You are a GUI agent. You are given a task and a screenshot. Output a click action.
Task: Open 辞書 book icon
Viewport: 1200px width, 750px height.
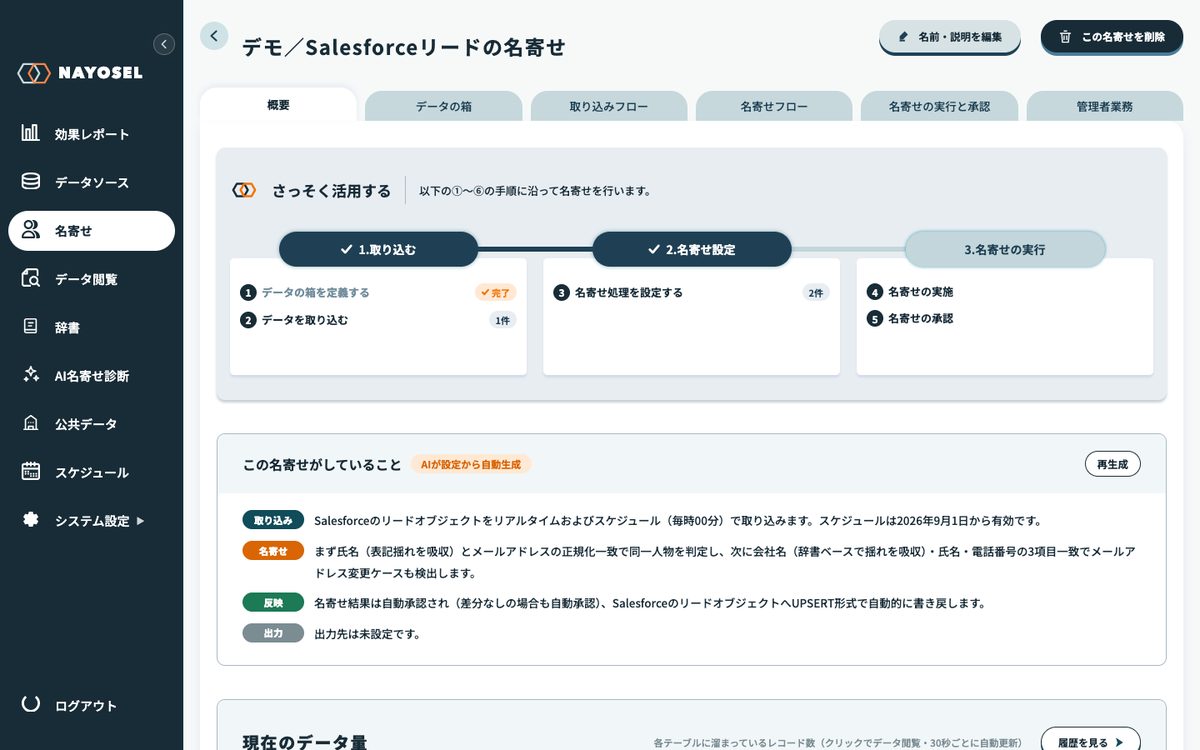point(31,326)
